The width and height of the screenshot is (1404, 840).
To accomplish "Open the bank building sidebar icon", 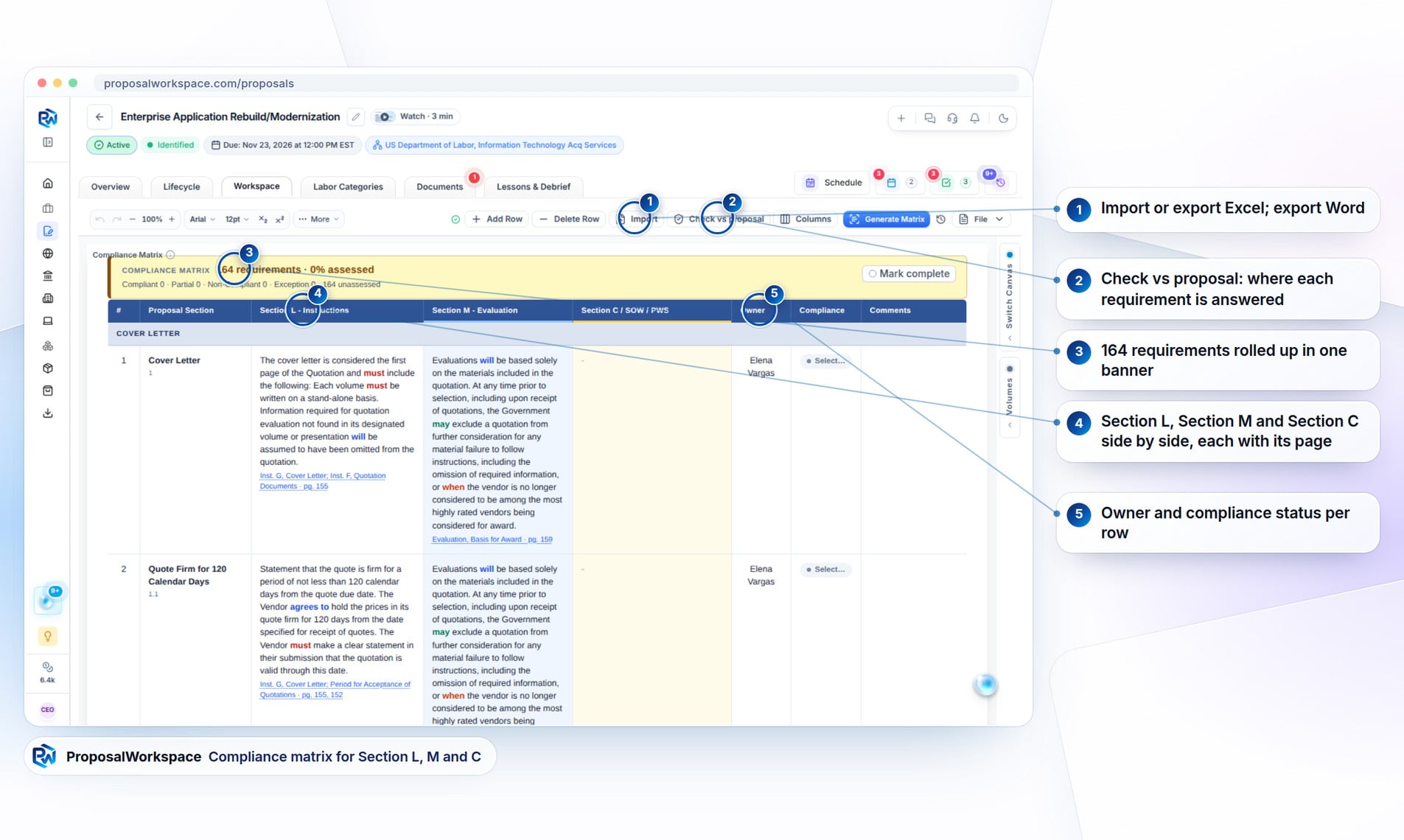I will [48, 276].
